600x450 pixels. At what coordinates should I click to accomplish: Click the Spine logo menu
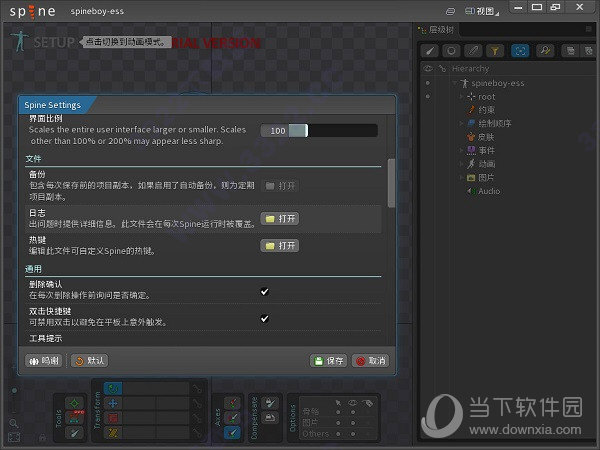[33, 11]
